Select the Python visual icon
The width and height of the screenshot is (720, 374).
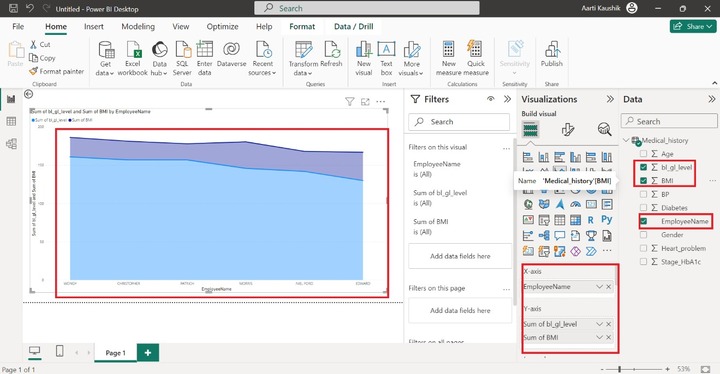click(607, 220)
